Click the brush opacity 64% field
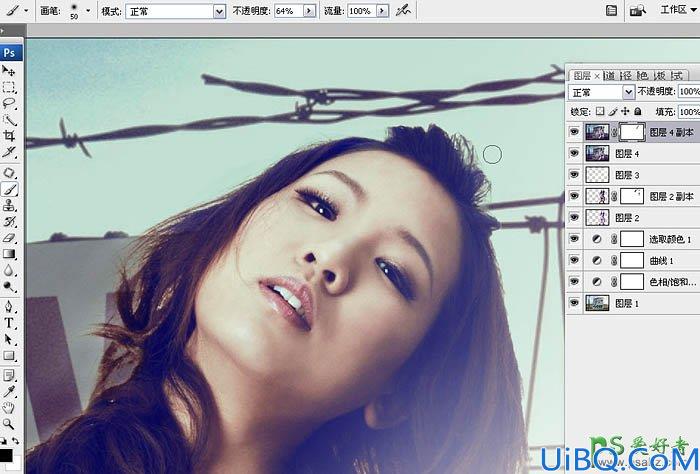Viewport: 700px width, 474px height. (x=288, y=11)
